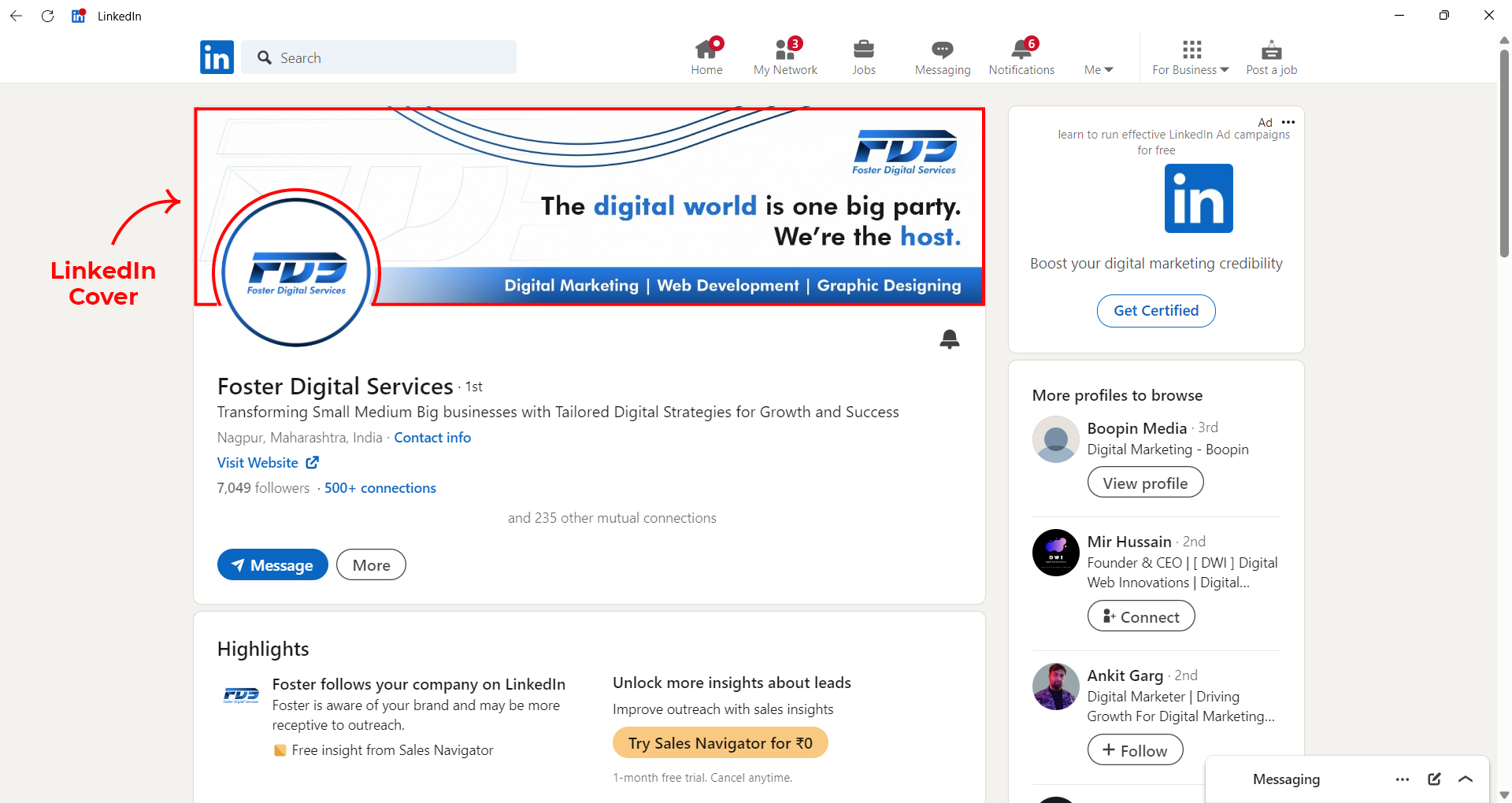Click the Search input field

379,57
